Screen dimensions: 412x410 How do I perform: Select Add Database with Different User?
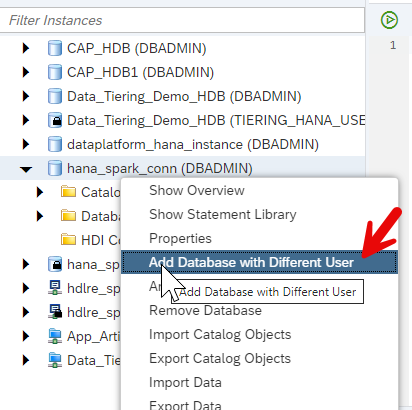point(259,262)
